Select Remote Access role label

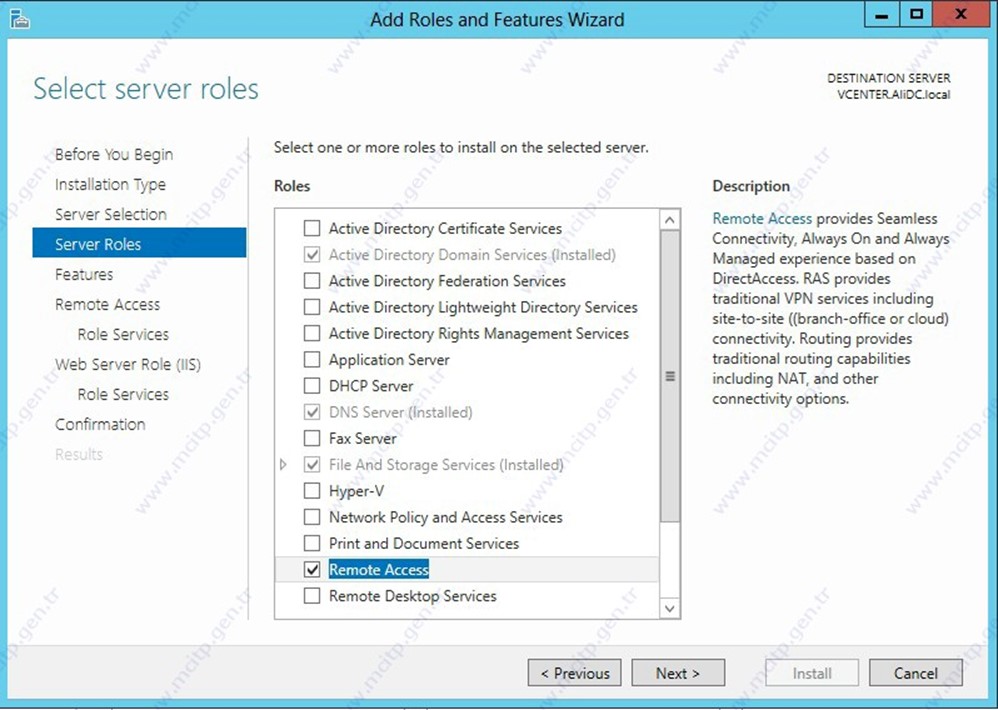point(379,569)
